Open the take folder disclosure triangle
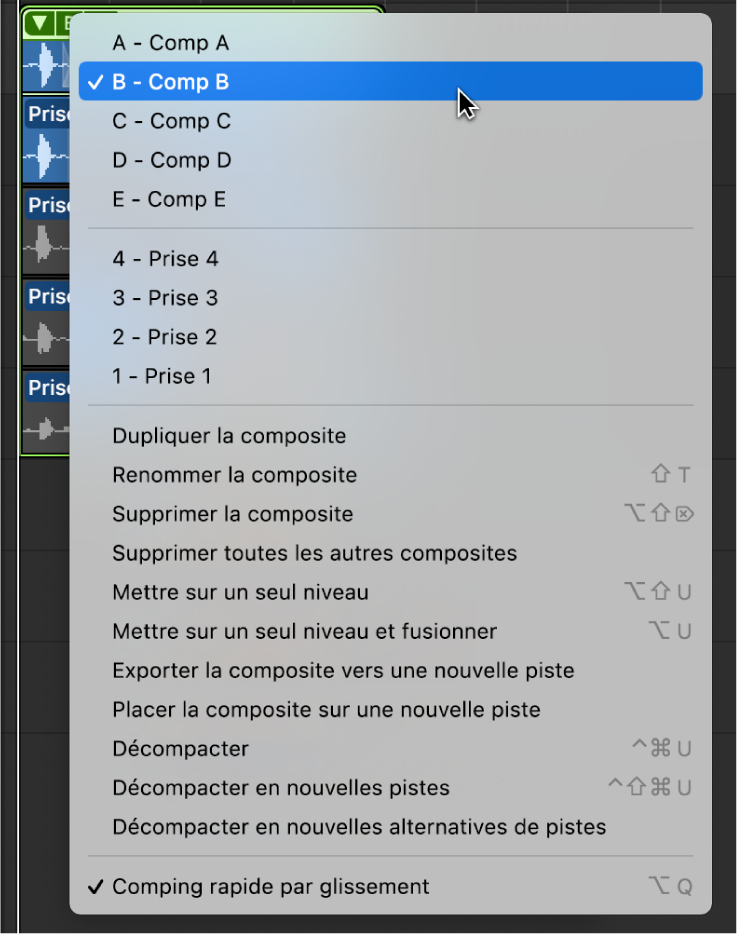Viewport: 737px width, 934px height. coord(38,22)
